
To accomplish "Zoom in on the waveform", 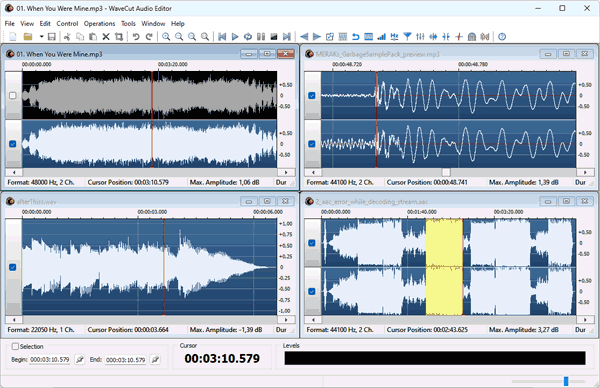I will (x=166, y=37).
